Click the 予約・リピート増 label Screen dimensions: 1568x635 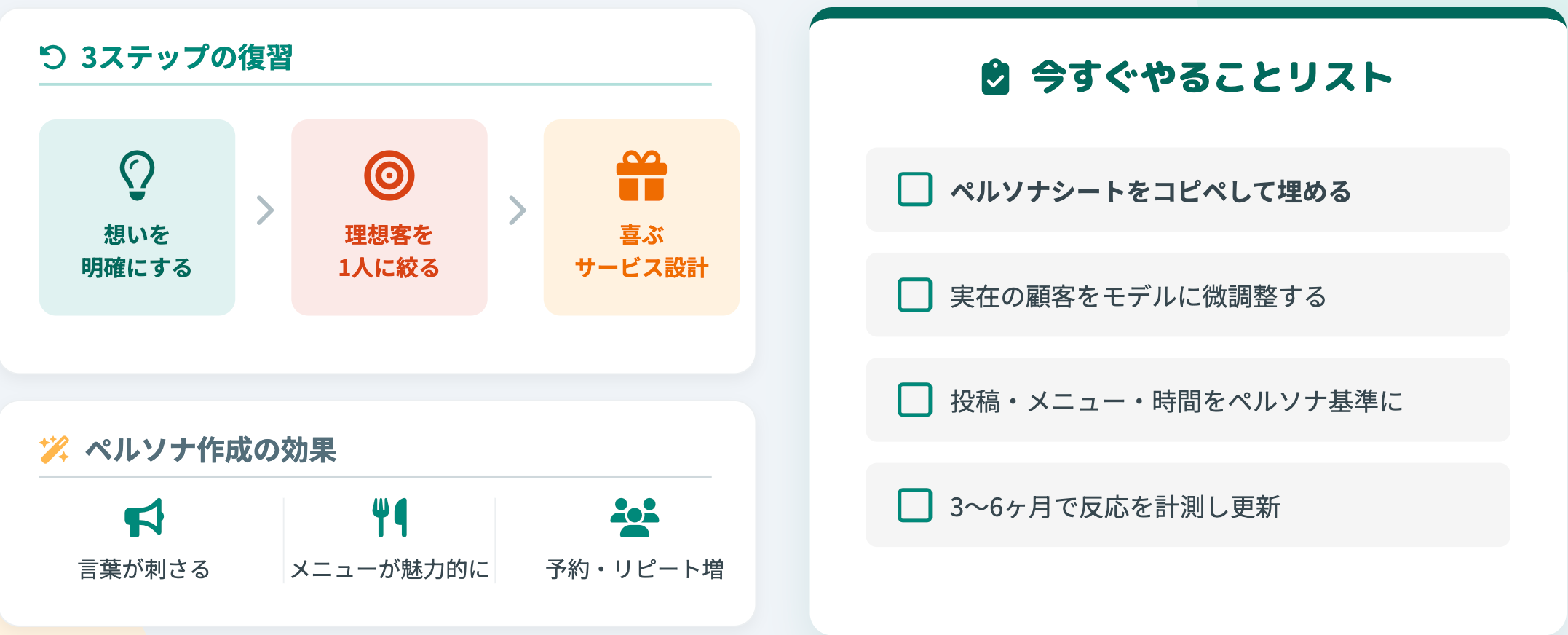(635, 569)
